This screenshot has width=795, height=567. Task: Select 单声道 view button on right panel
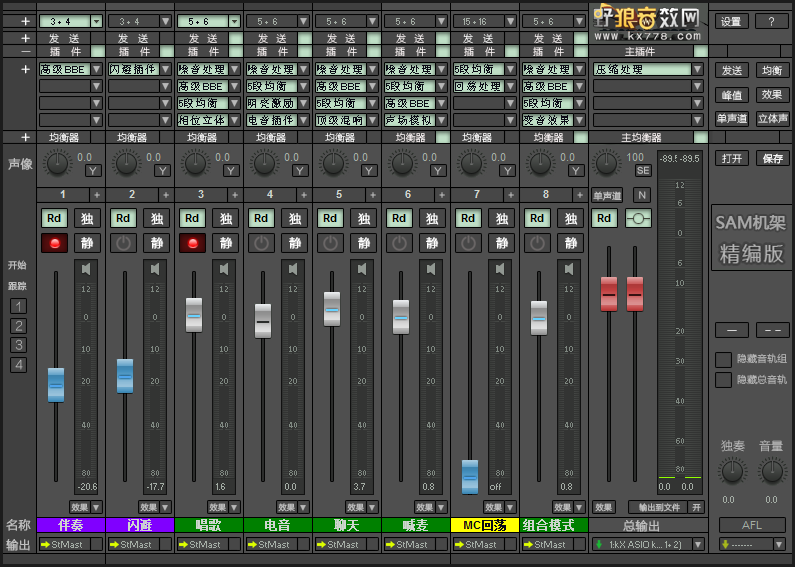732,119
